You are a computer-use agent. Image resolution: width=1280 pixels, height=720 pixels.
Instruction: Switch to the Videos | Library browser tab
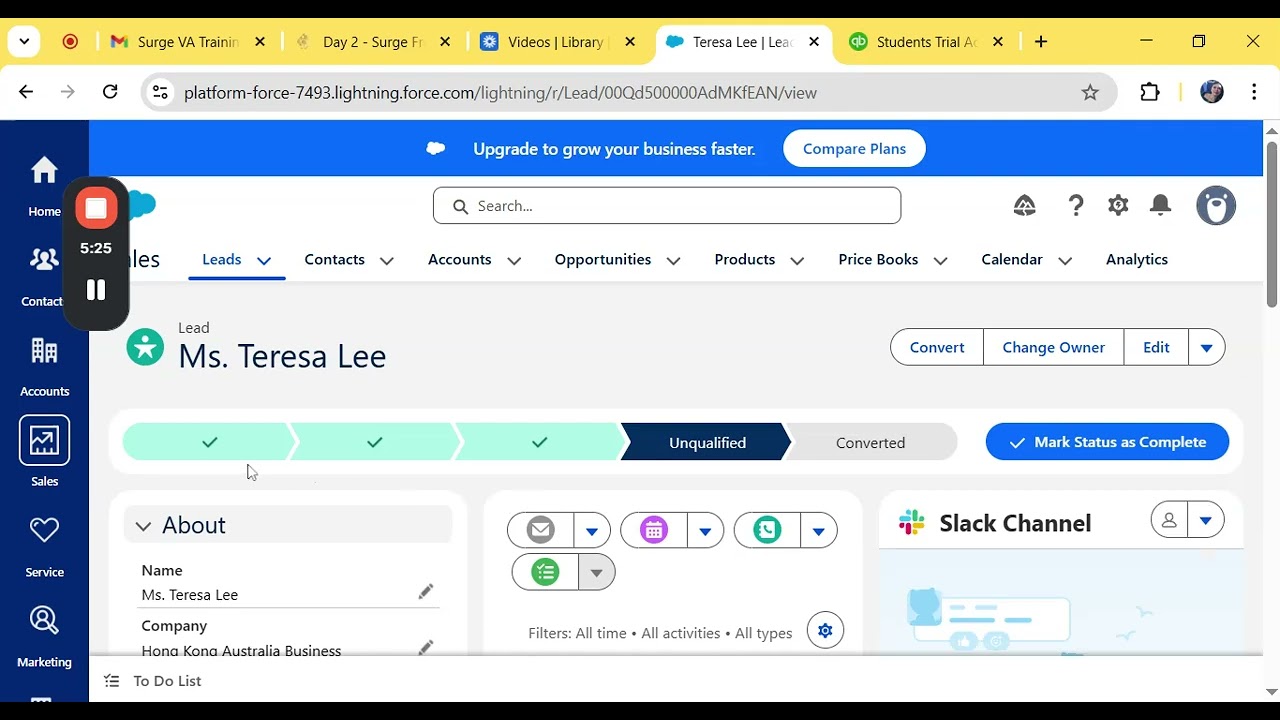[557, 42]
